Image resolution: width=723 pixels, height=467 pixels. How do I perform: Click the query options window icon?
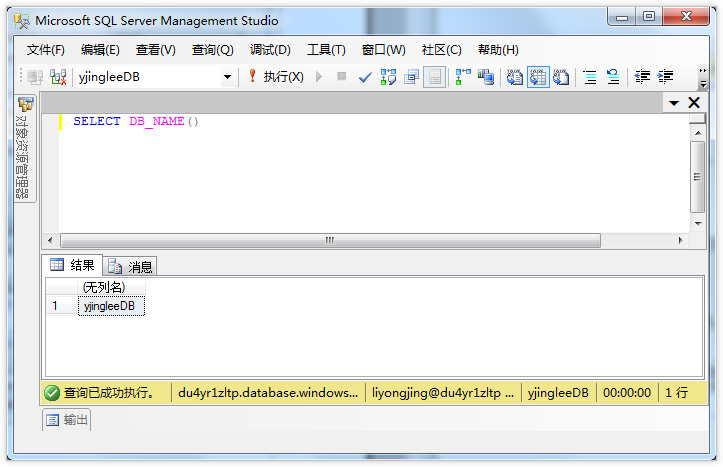(x=411, y=77)
